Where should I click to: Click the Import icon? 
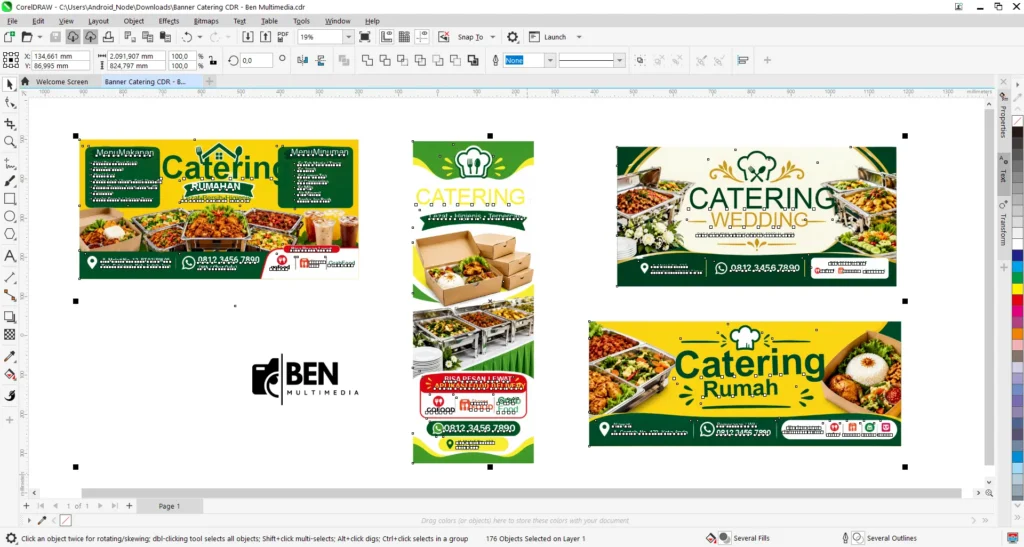(248, 37)
